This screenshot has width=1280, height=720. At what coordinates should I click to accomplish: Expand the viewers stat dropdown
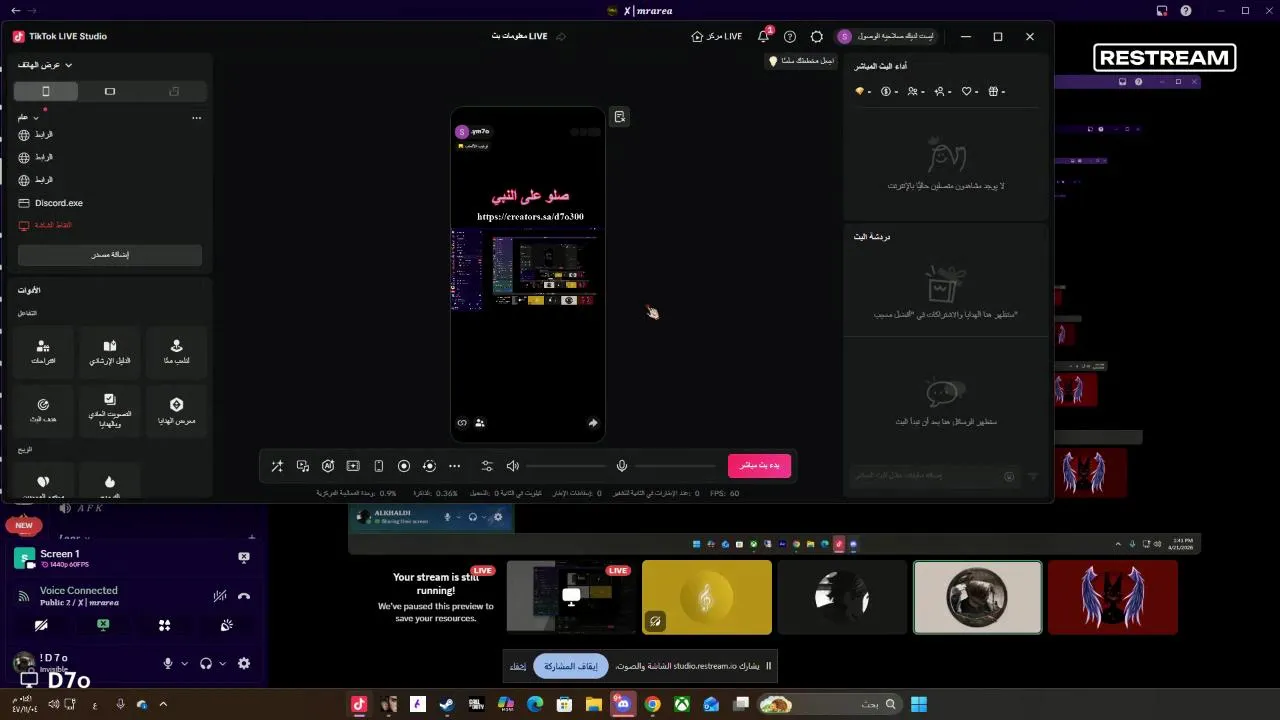917,92
